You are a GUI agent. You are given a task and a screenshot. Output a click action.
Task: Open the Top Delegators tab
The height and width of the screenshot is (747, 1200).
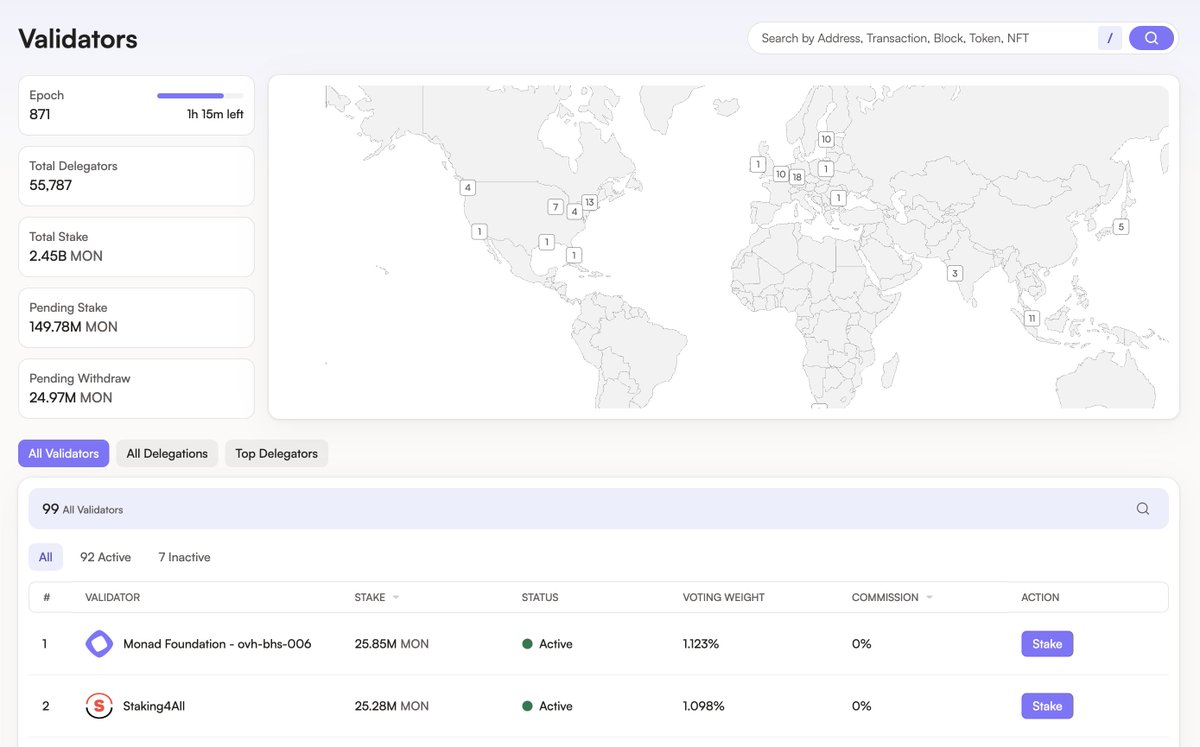(x=276, y=453)
